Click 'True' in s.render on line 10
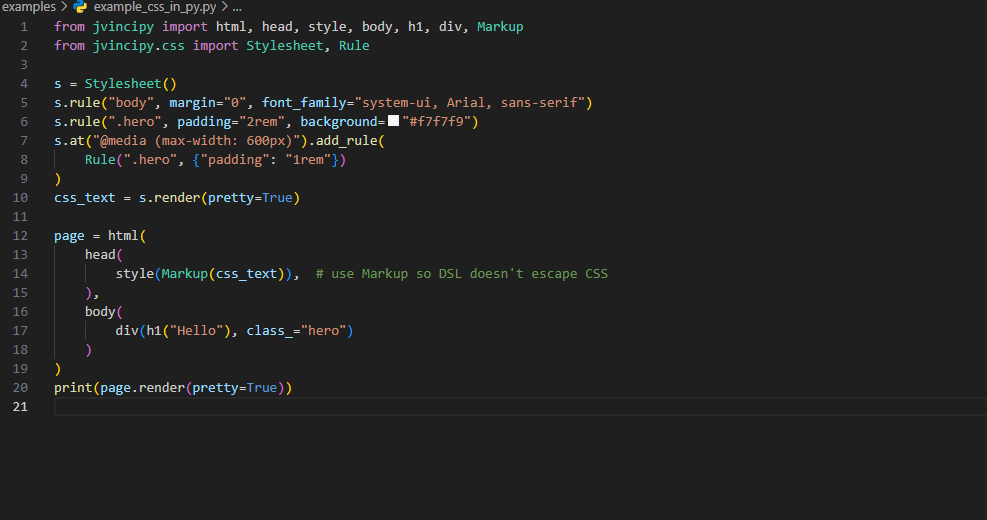987x520 pixels. 278,198
